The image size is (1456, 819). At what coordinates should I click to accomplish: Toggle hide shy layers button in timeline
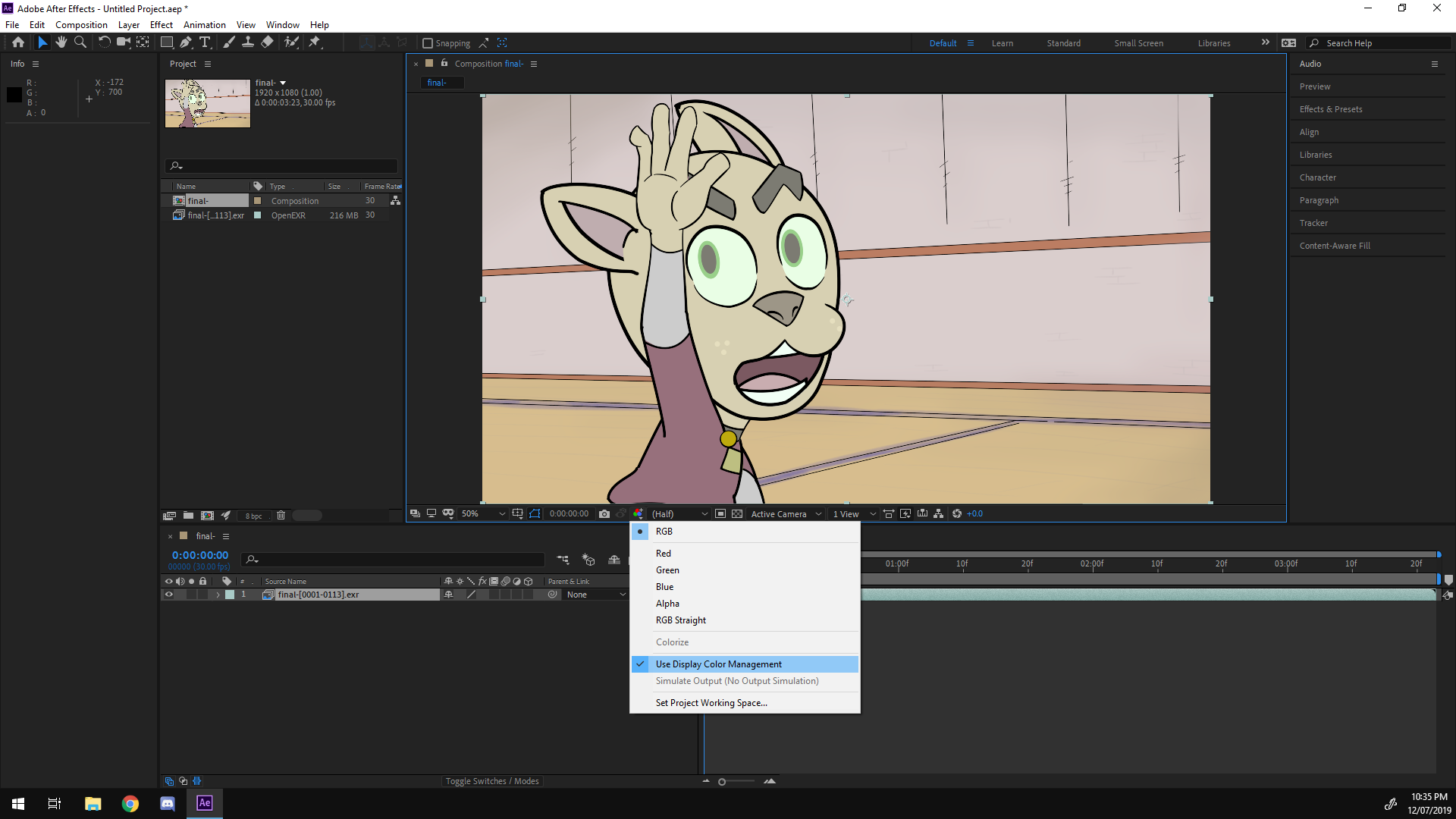[614, 560]
